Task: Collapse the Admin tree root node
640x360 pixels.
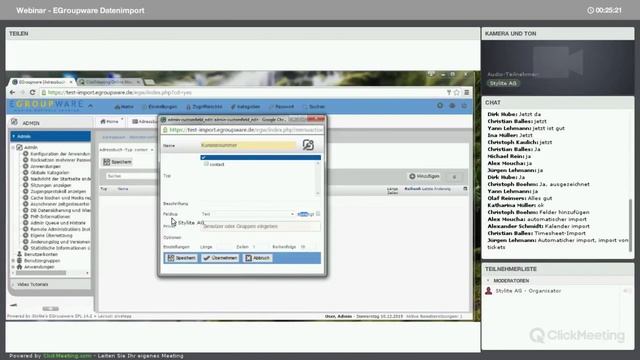Action: coord(13,147)
